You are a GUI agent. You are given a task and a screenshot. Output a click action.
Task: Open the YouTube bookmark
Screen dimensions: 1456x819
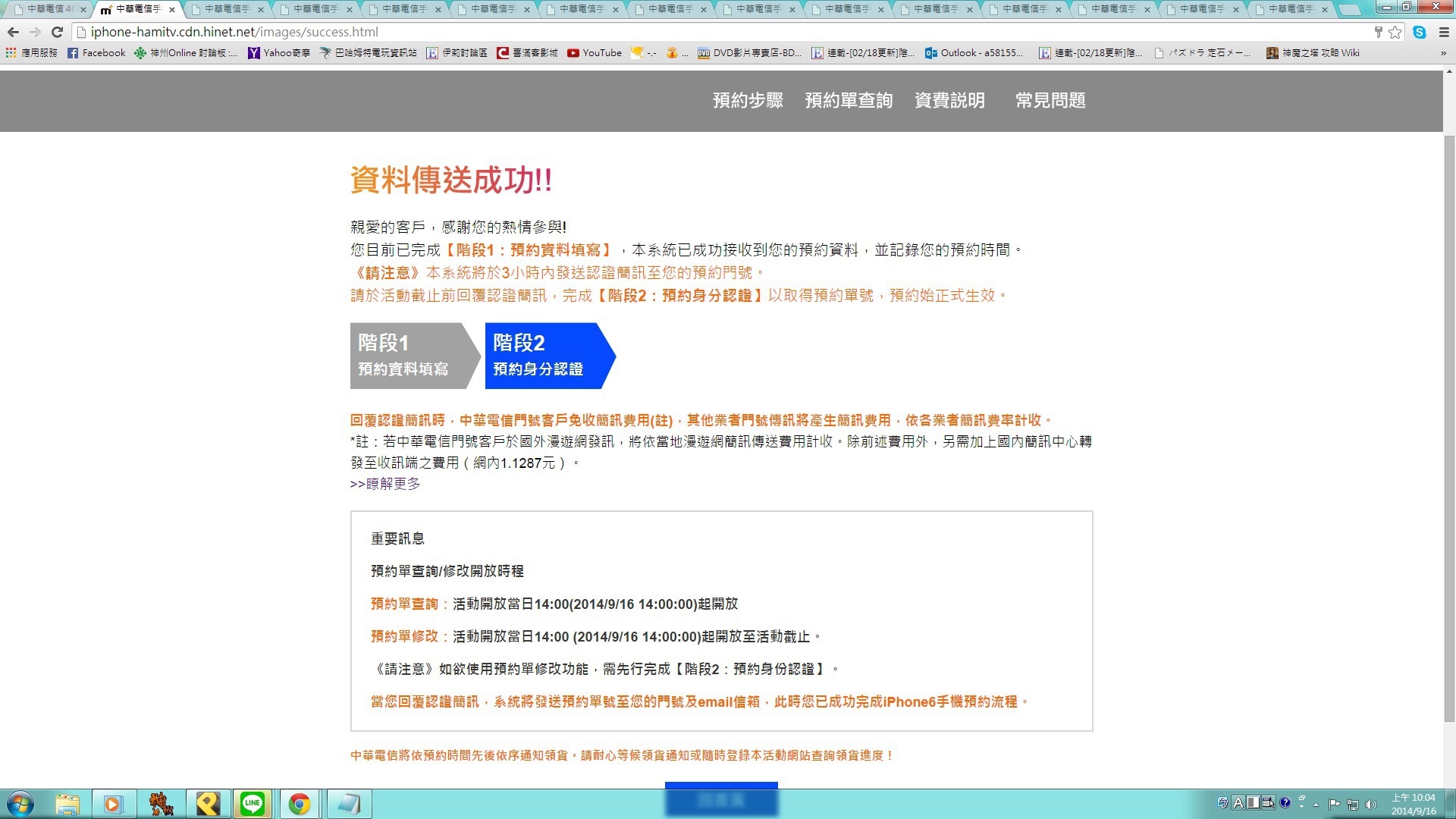pos(595,53)
